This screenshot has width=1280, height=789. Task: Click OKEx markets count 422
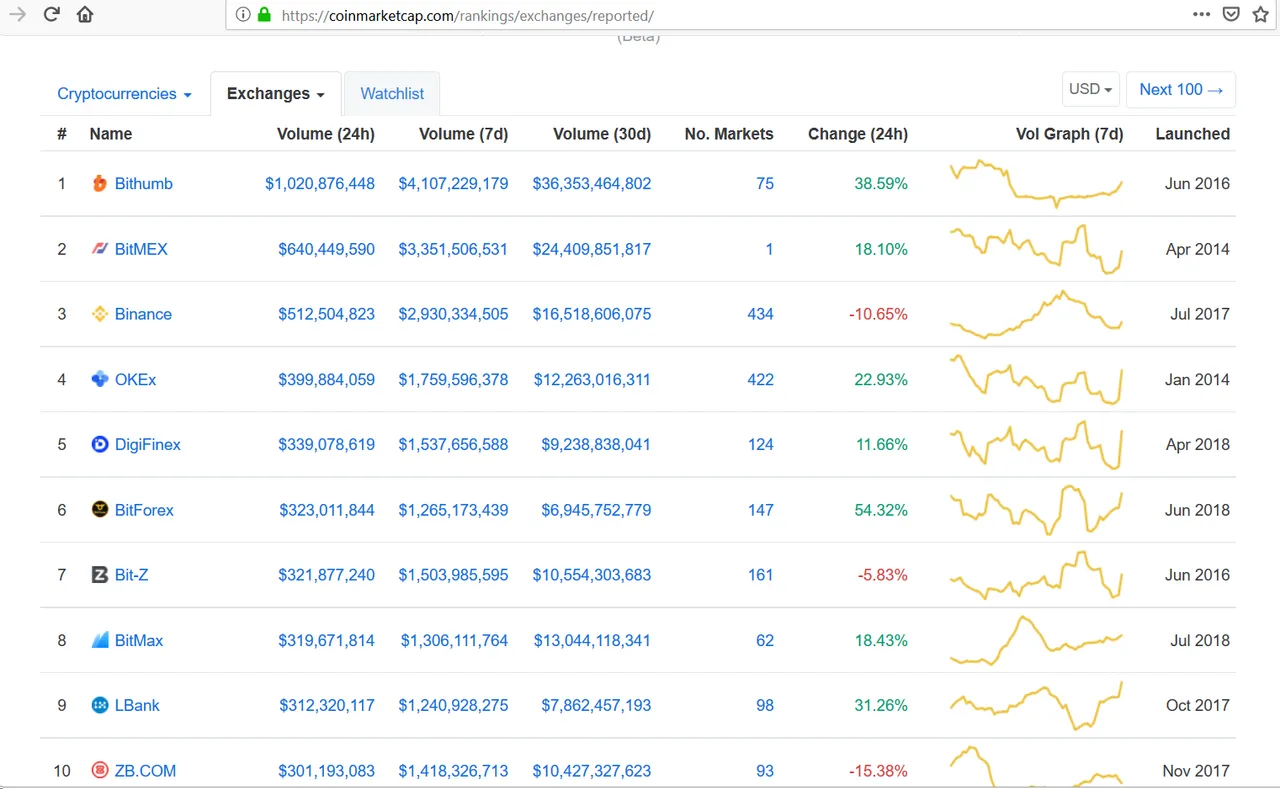[x=760, y=380]
